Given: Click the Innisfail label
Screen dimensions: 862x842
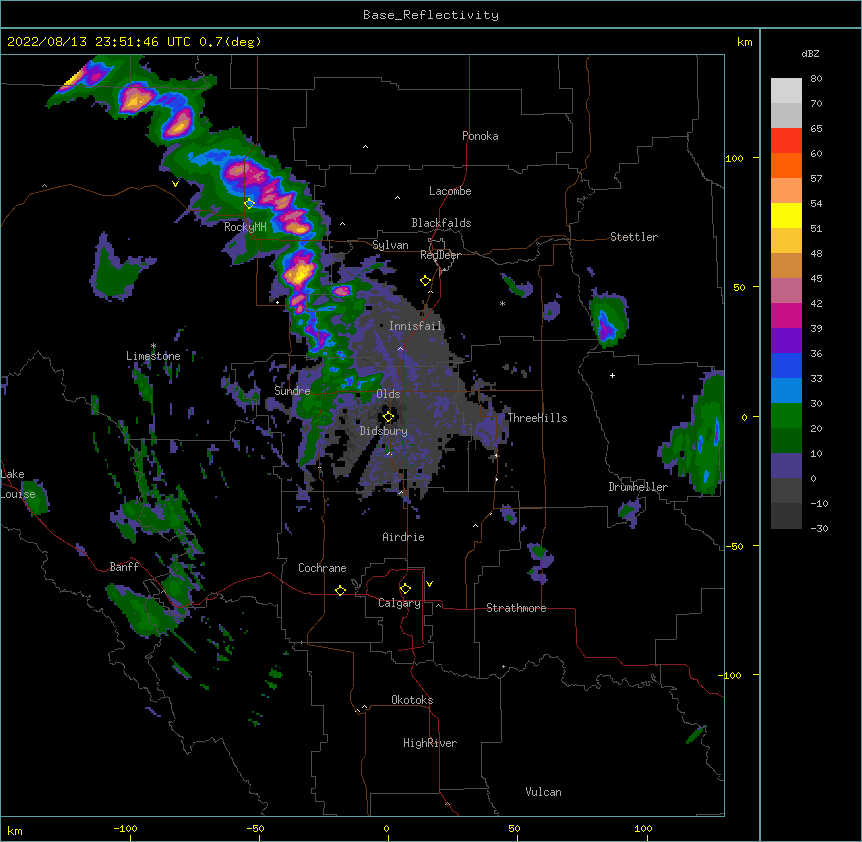Looking at the screenshot, I should click(x=415, y=326).
